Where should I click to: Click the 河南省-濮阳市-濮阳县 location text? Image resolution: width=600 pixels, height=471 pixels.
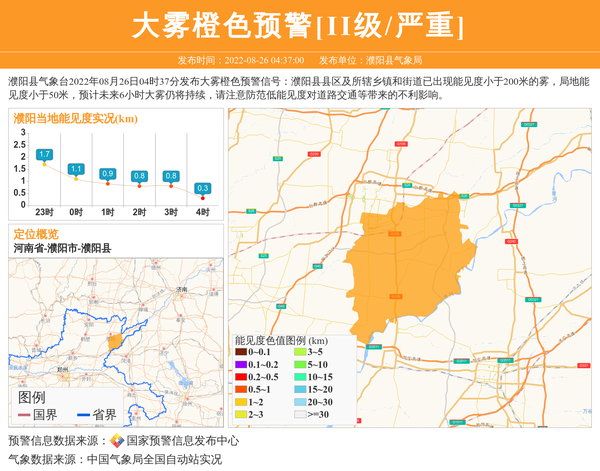pyautogui.click(x=62, y=248)
